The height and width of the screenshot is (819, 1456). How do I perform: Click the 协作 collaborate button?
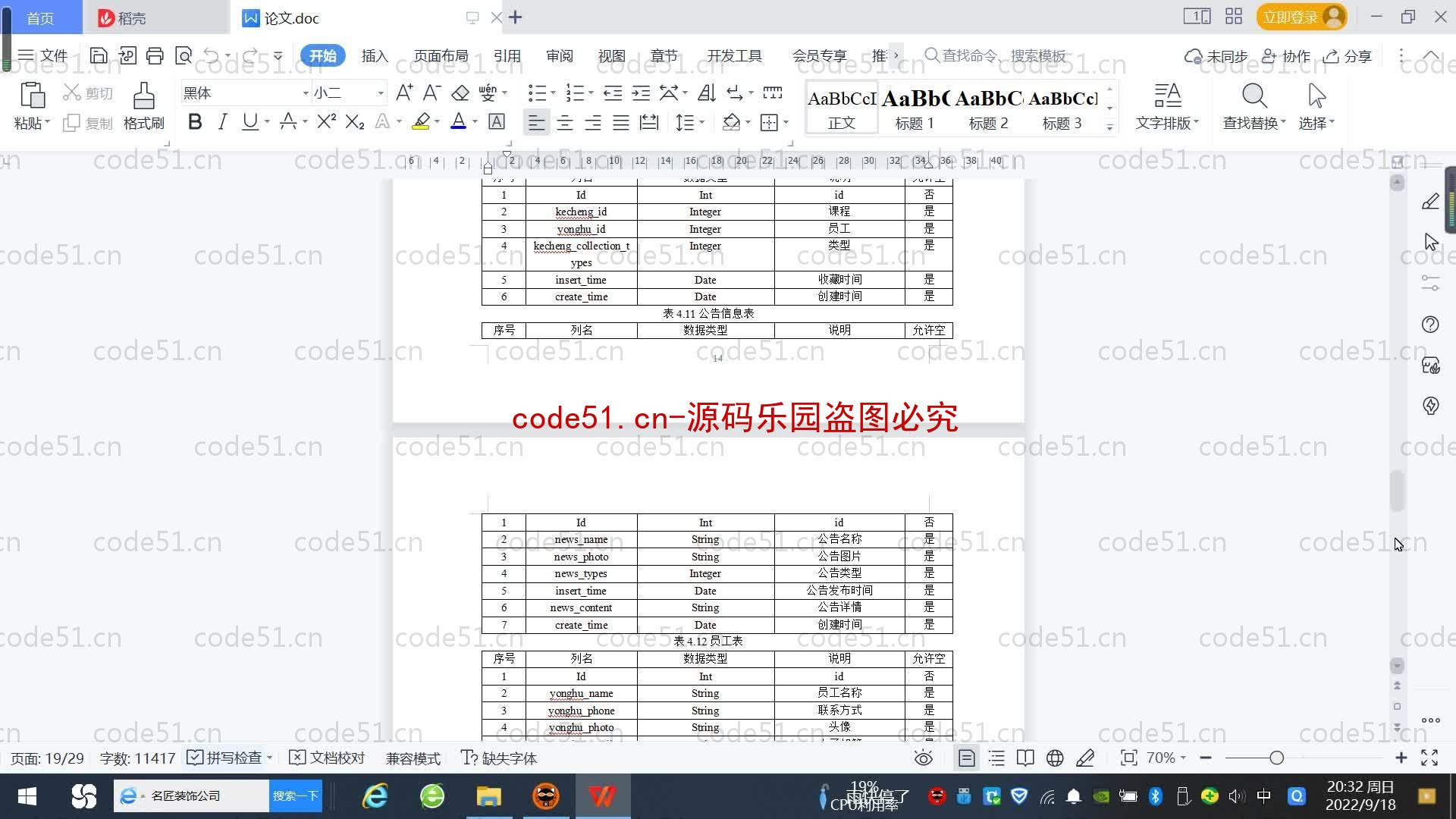click(x=1286, y=55)
